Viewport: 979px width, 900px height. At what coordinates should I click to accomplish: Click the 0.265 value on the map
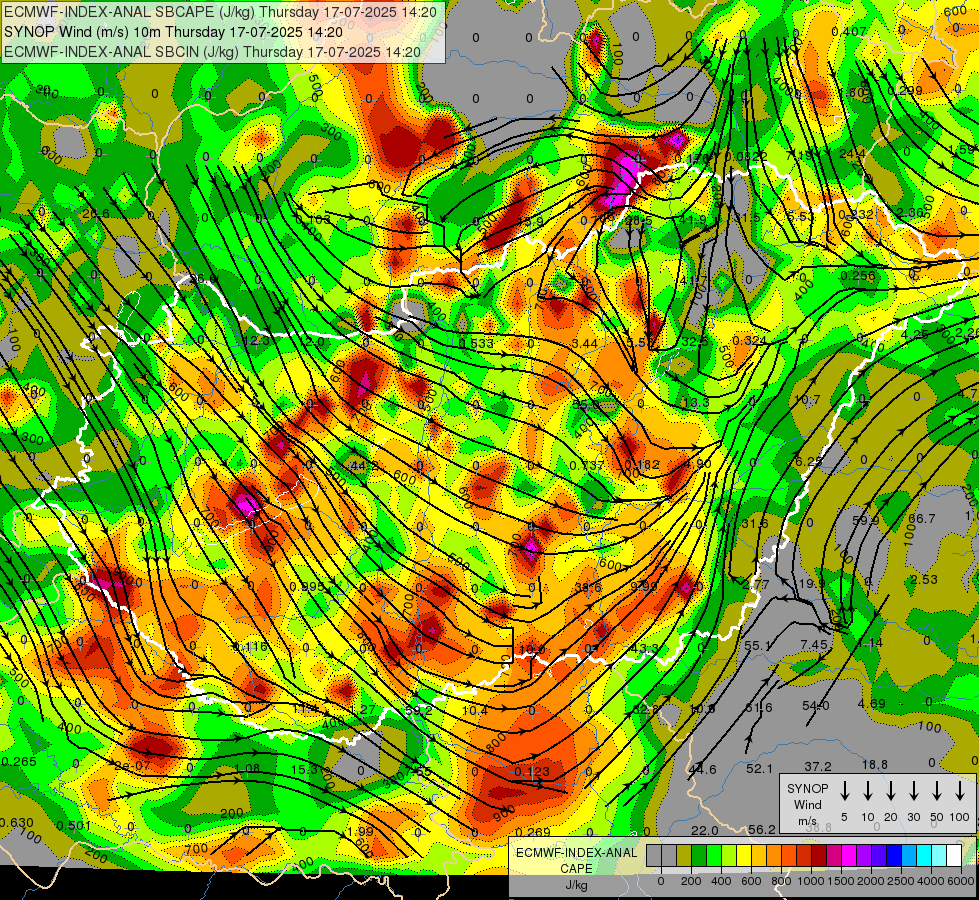[19, 761]
